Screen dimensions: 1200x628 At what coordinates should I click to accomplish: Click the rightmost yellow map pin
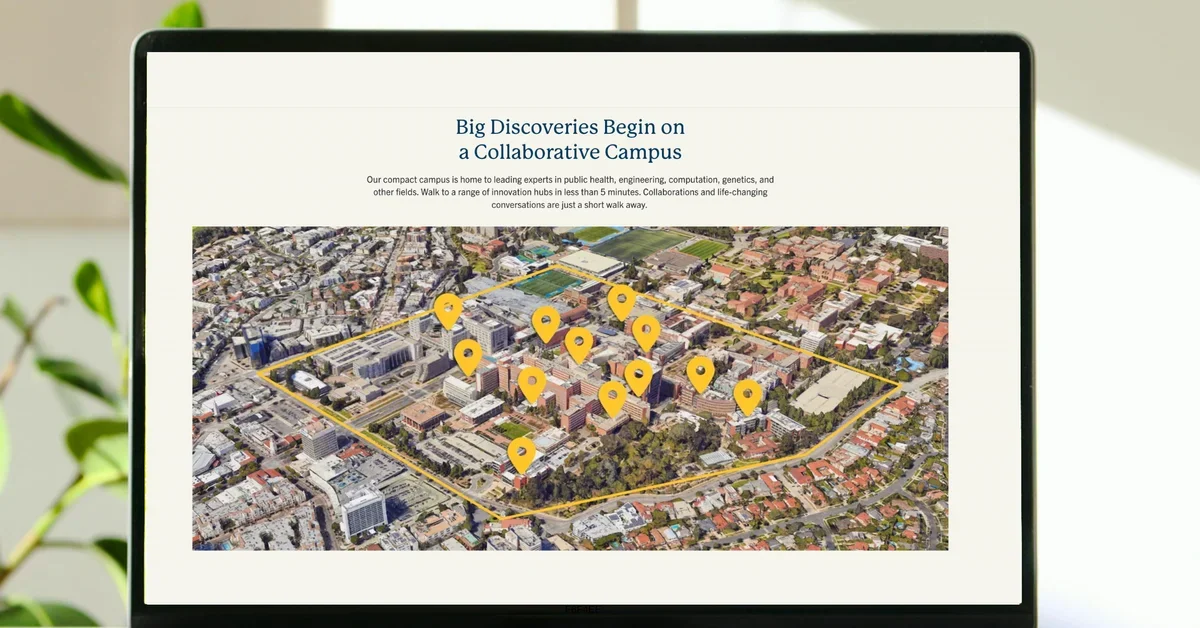tap(748, 395)
